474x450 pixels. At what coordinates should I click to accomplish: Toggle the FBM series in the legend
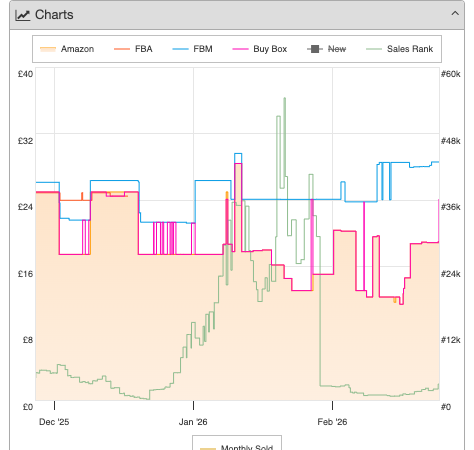pos(193,49)
